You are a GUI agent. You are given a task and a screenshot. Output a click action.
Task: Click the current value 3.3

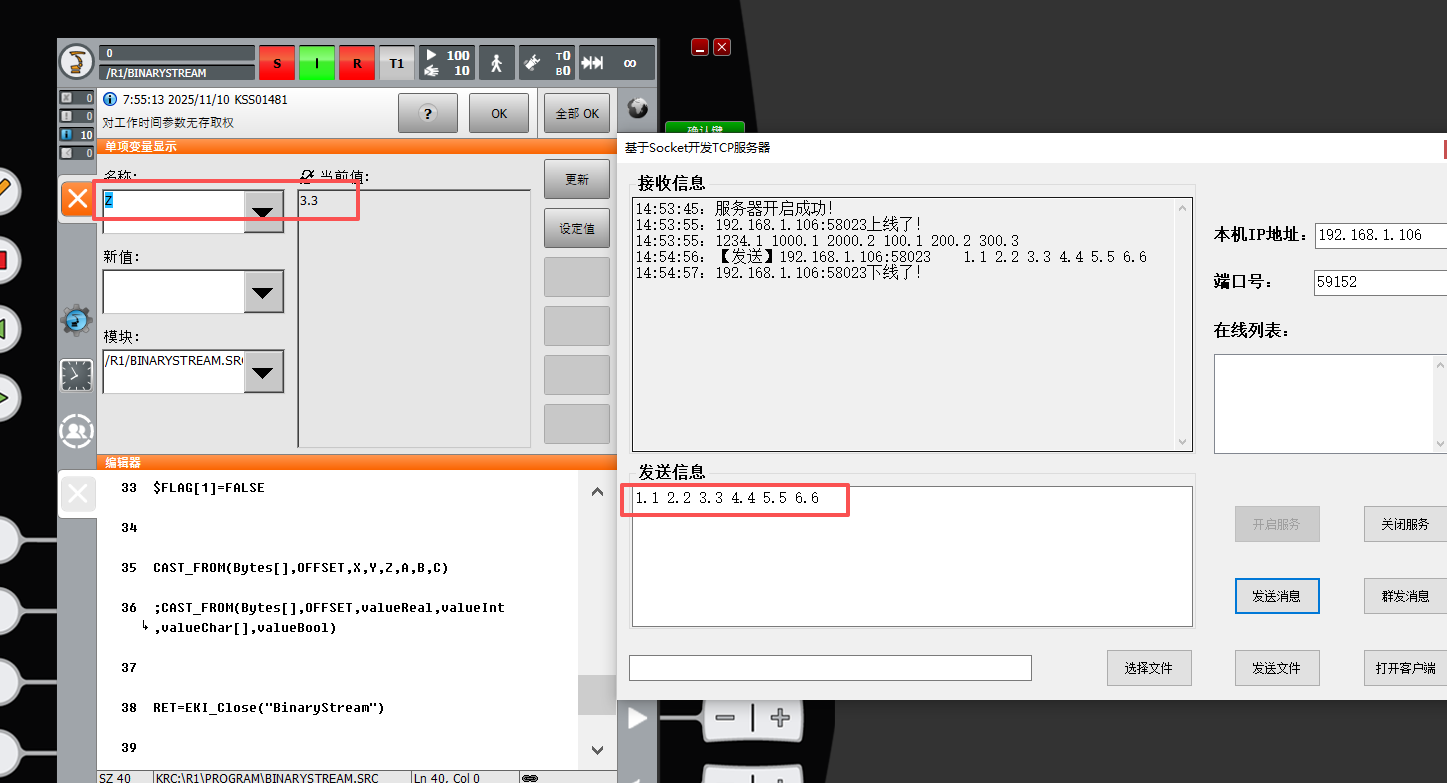click(x=309, y=200)
